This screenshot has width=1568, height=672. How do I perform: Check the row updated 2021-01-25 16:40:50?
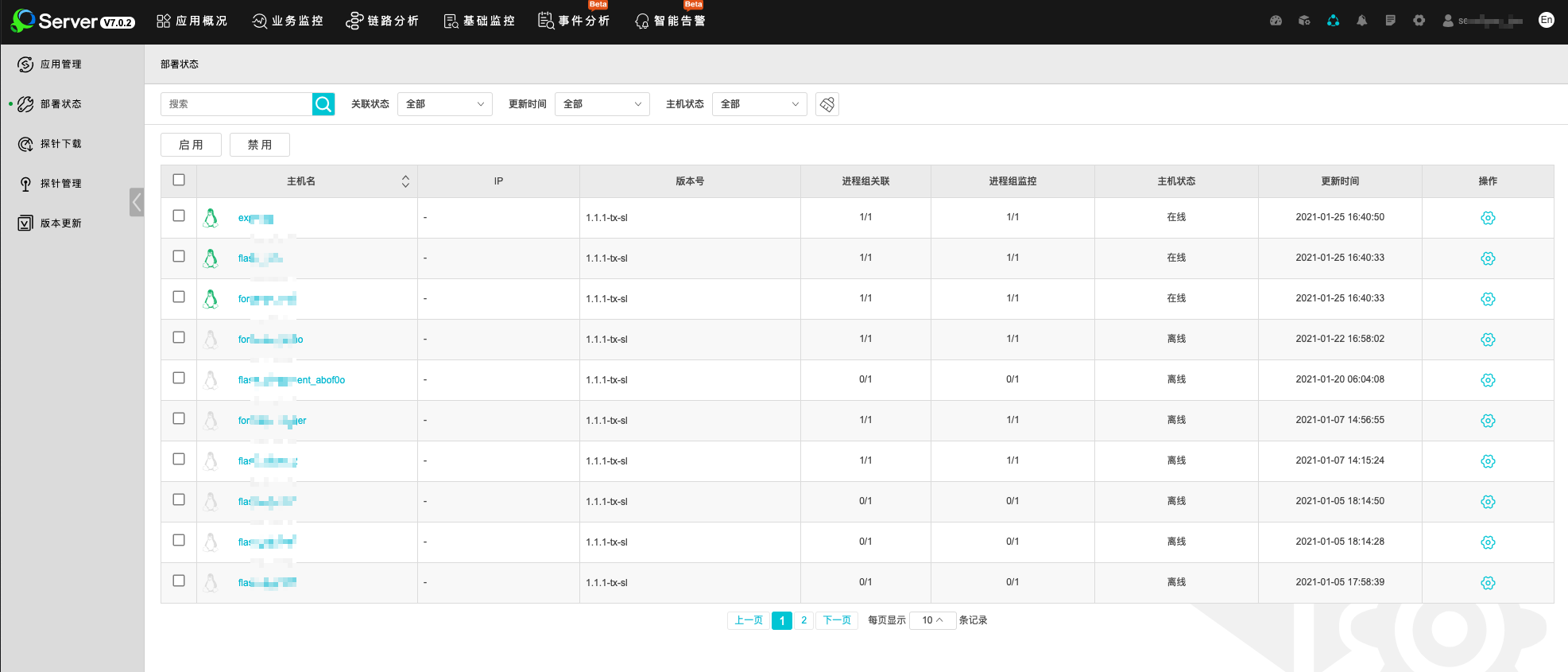[179, 216]
